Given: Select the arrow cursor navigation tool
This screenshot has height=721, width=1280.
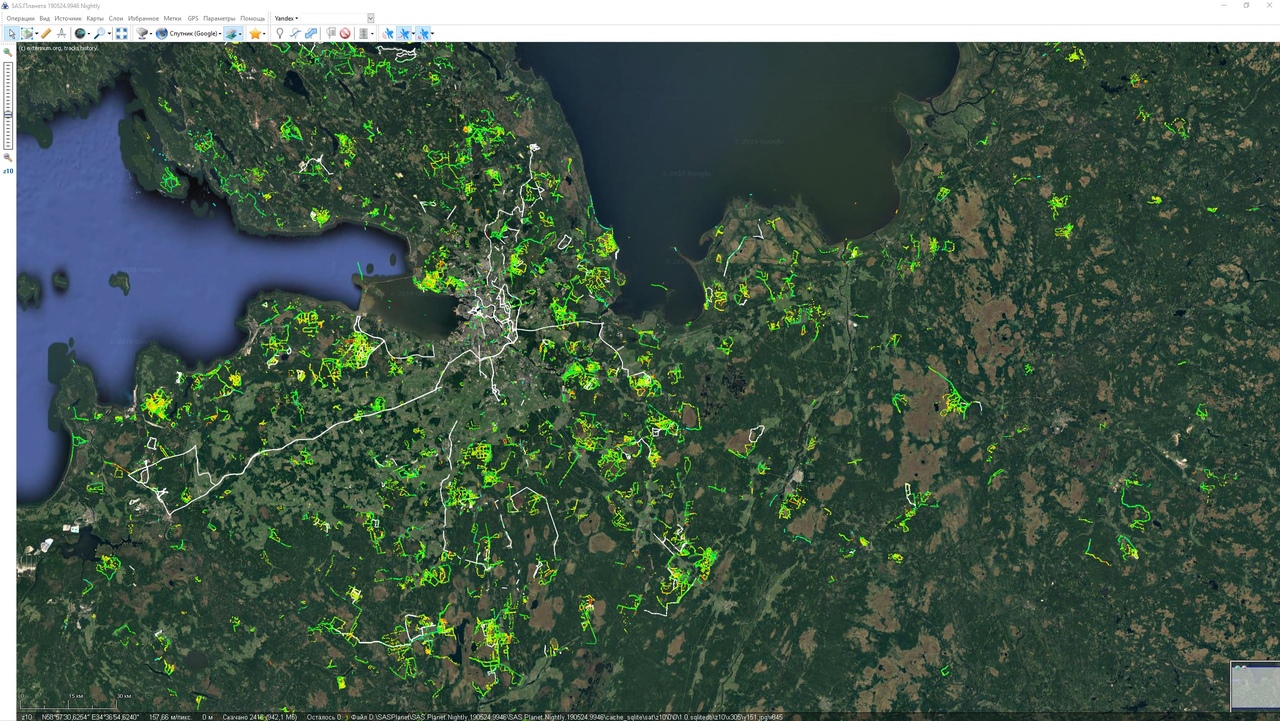Looking at the screenshot, I should coord(11,33).
